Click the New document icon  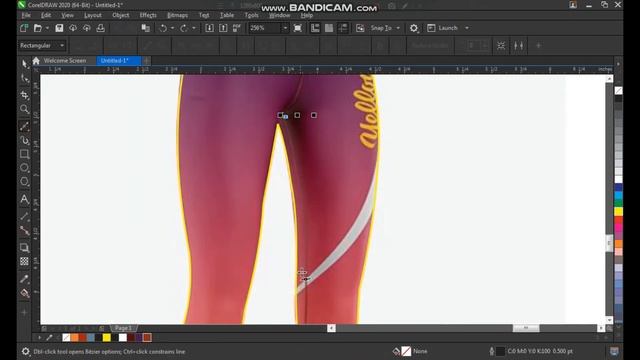point(24,28)
